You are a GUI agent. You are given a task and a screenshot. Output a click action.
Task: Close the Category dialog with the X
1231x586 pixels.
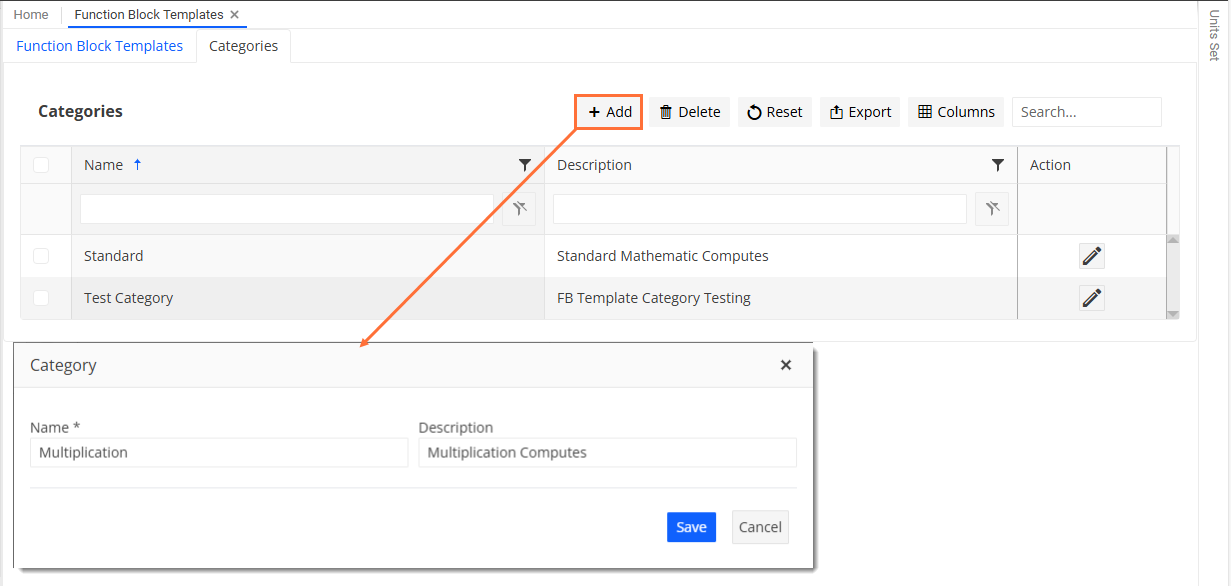[786, 365]
